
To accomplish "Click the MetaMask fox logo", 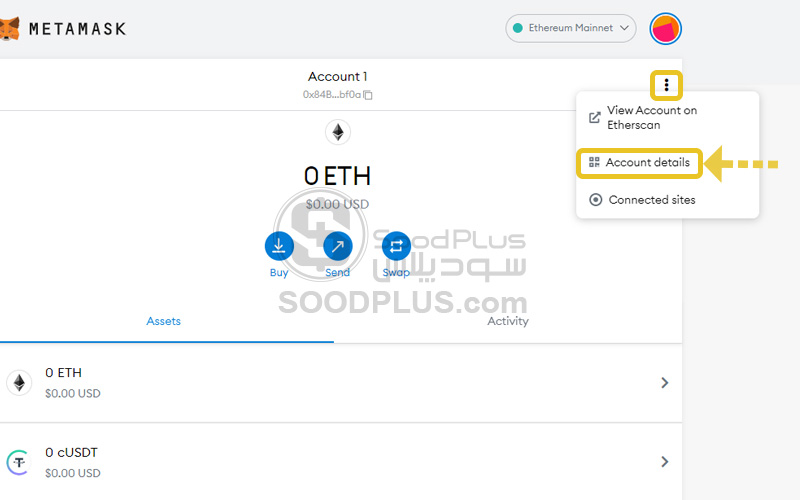I will click(9, 29).
